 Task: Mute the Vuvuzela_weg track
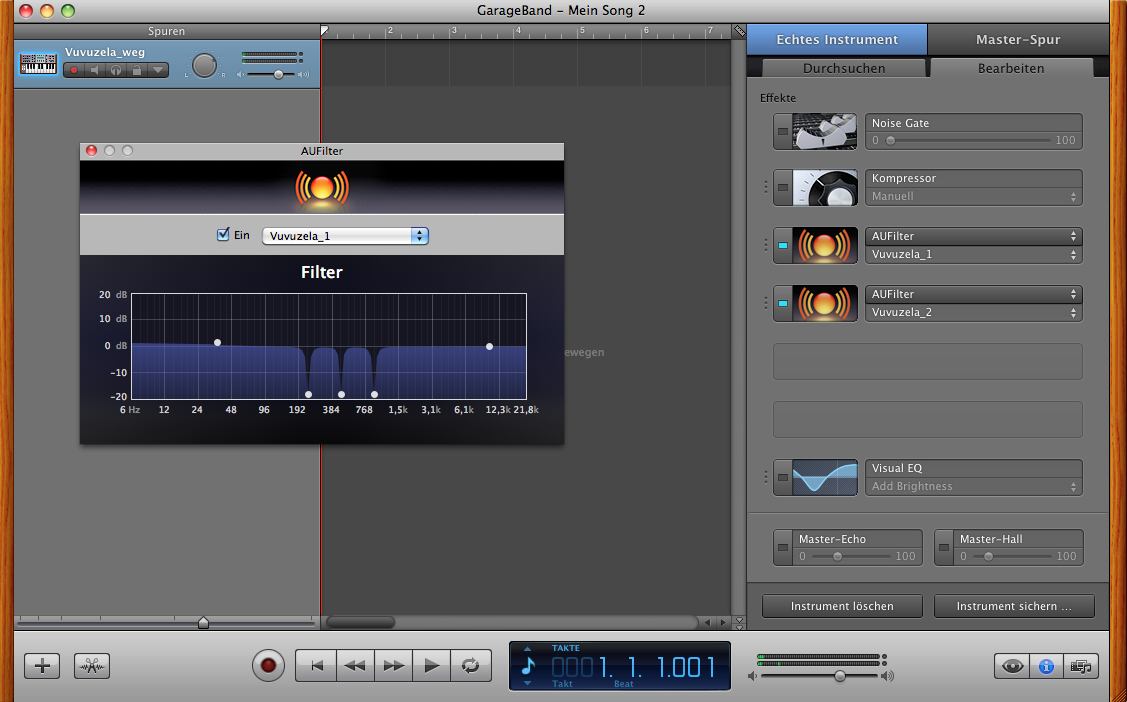94,70
